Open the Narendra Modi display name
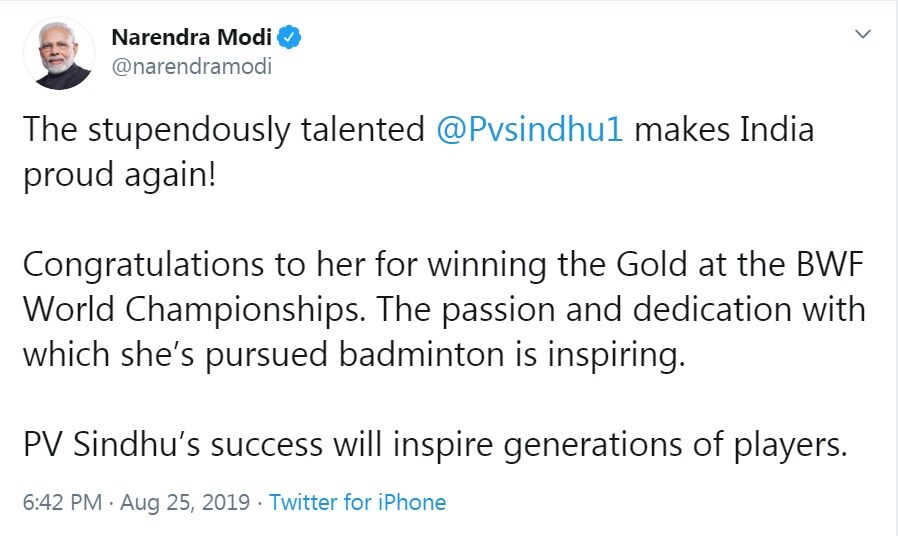This screenshot has width=898, height=536. [x=191, y=37]
